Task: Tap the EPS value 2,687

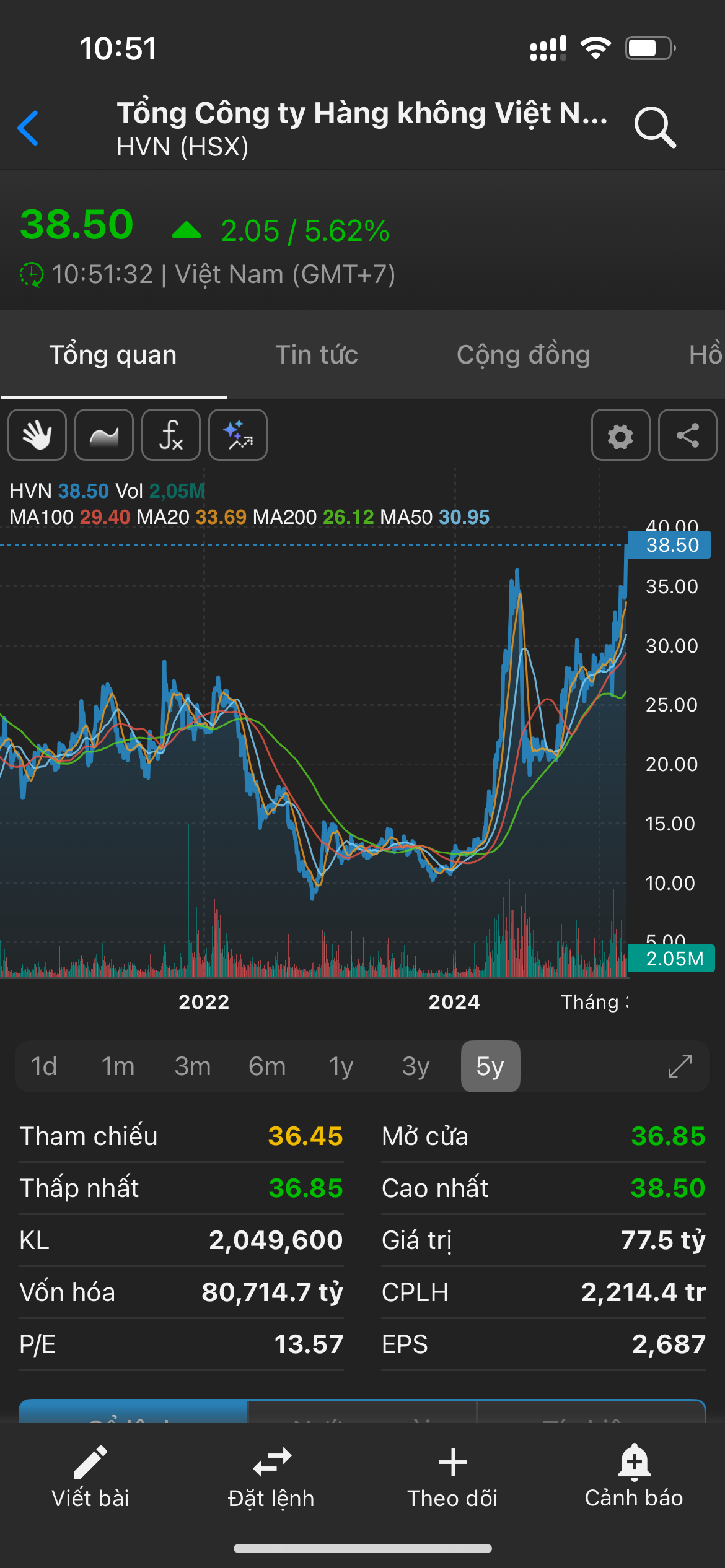Action: pos(669,1344)
